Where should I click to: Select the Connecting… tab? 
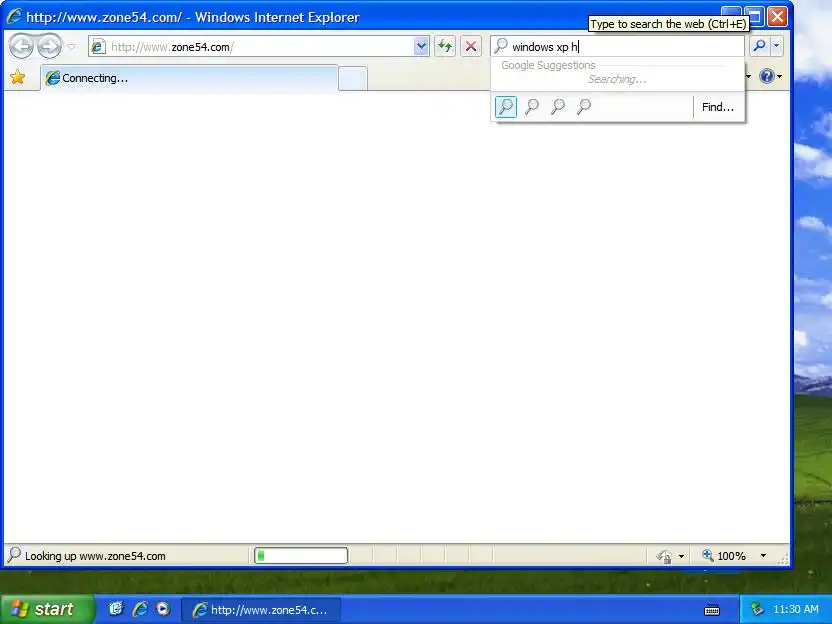point(189,78)
